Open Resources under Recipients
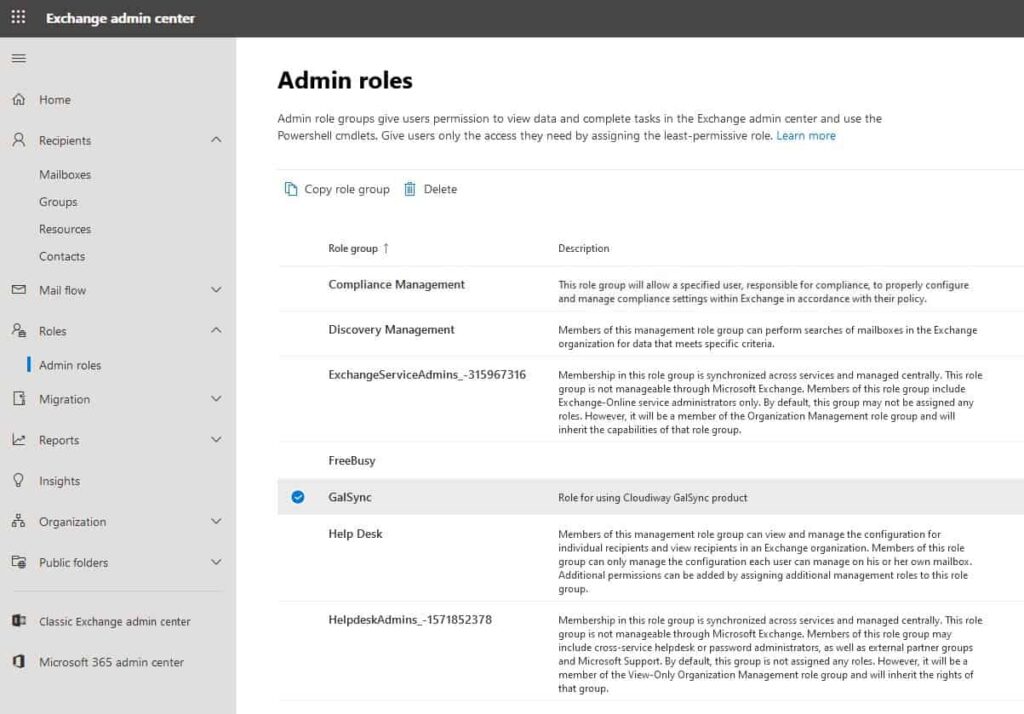The image size is (1024, 714). (x=65, y=229)
